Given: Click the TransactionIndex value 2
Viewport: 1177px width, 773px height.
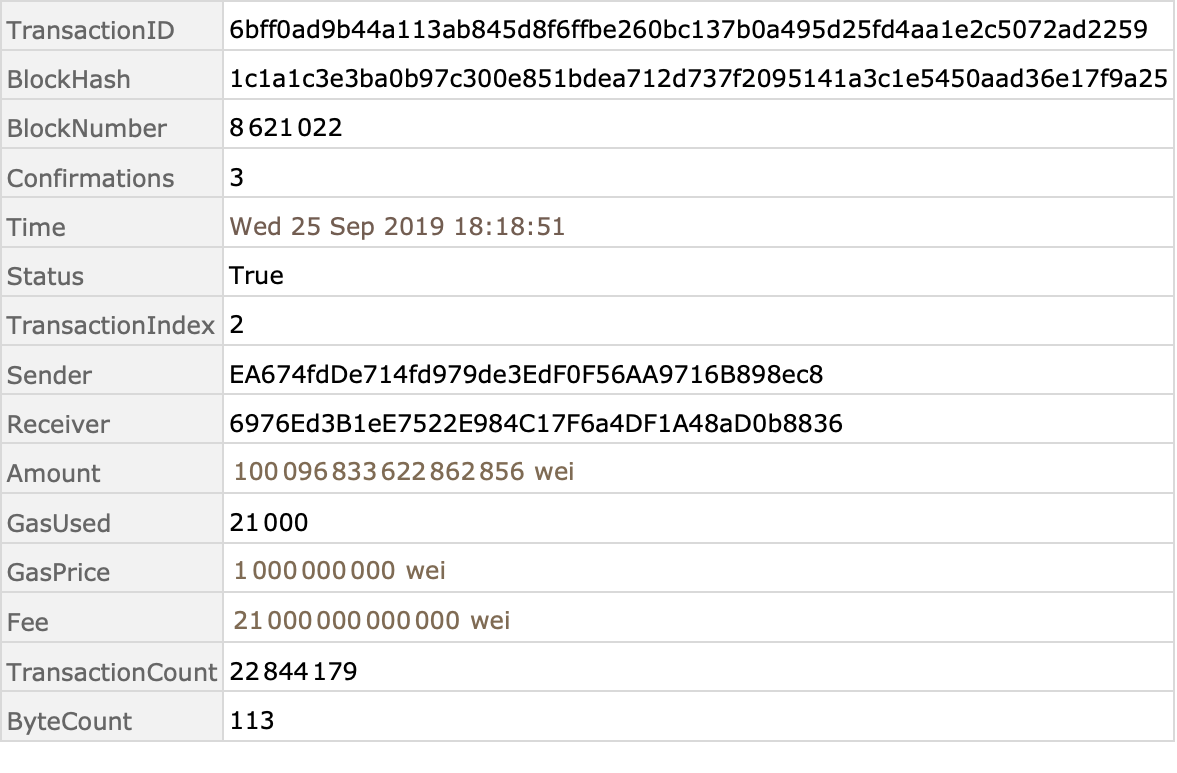Looking at the screenshot, I should (236, 324).
